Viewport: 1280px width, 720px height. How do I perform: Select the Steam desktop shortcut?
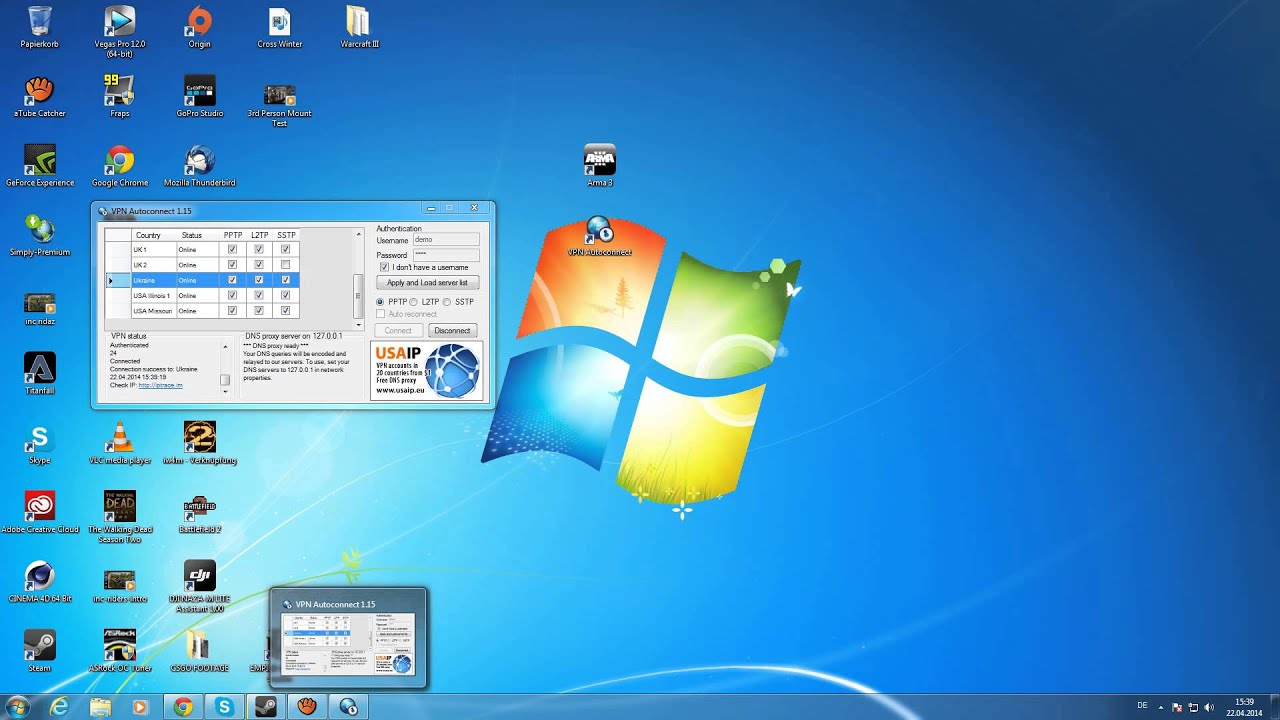pos(40,651)
